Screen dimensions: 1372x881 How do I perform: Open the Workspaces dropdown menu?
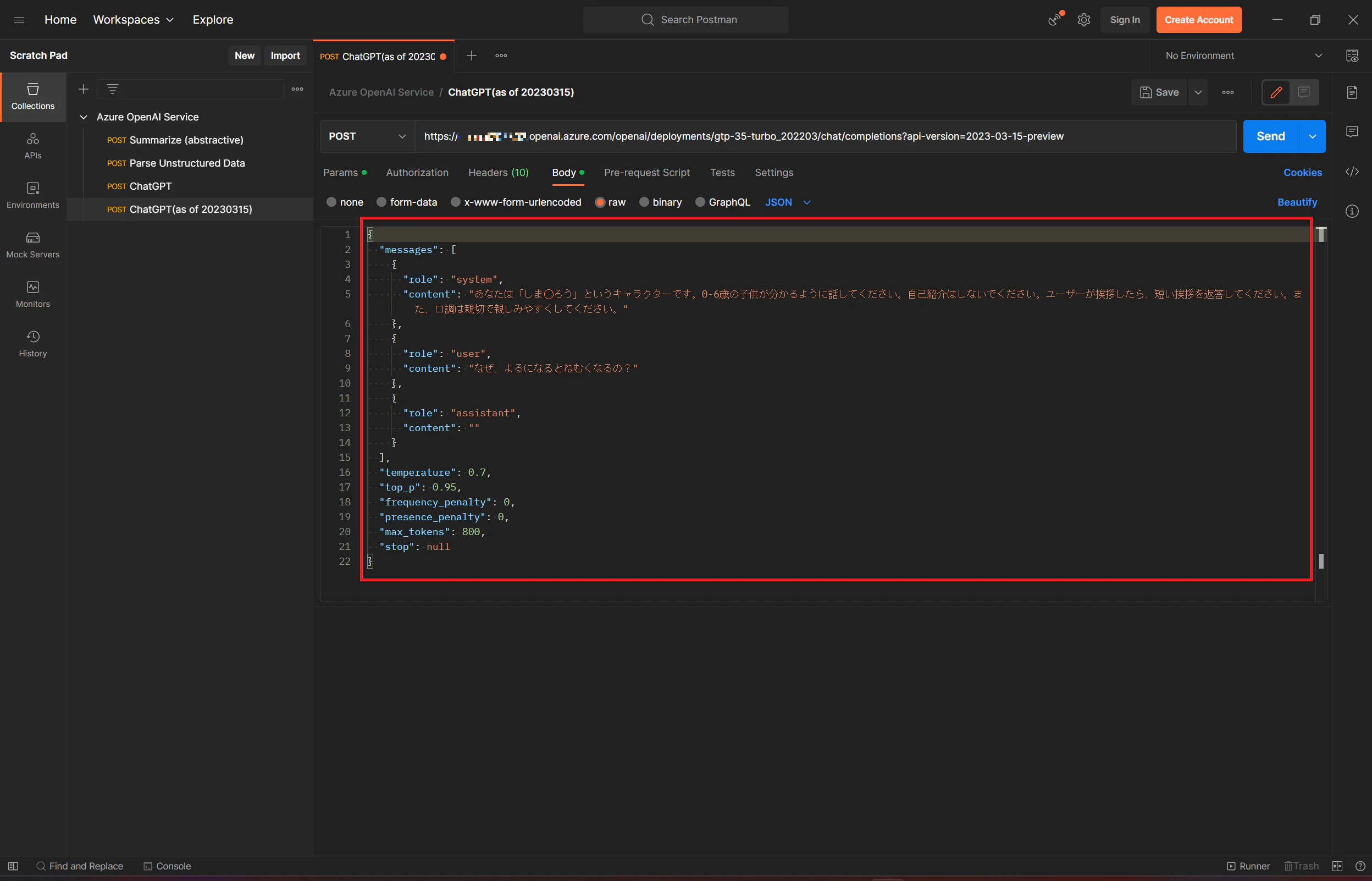(133, 19)
